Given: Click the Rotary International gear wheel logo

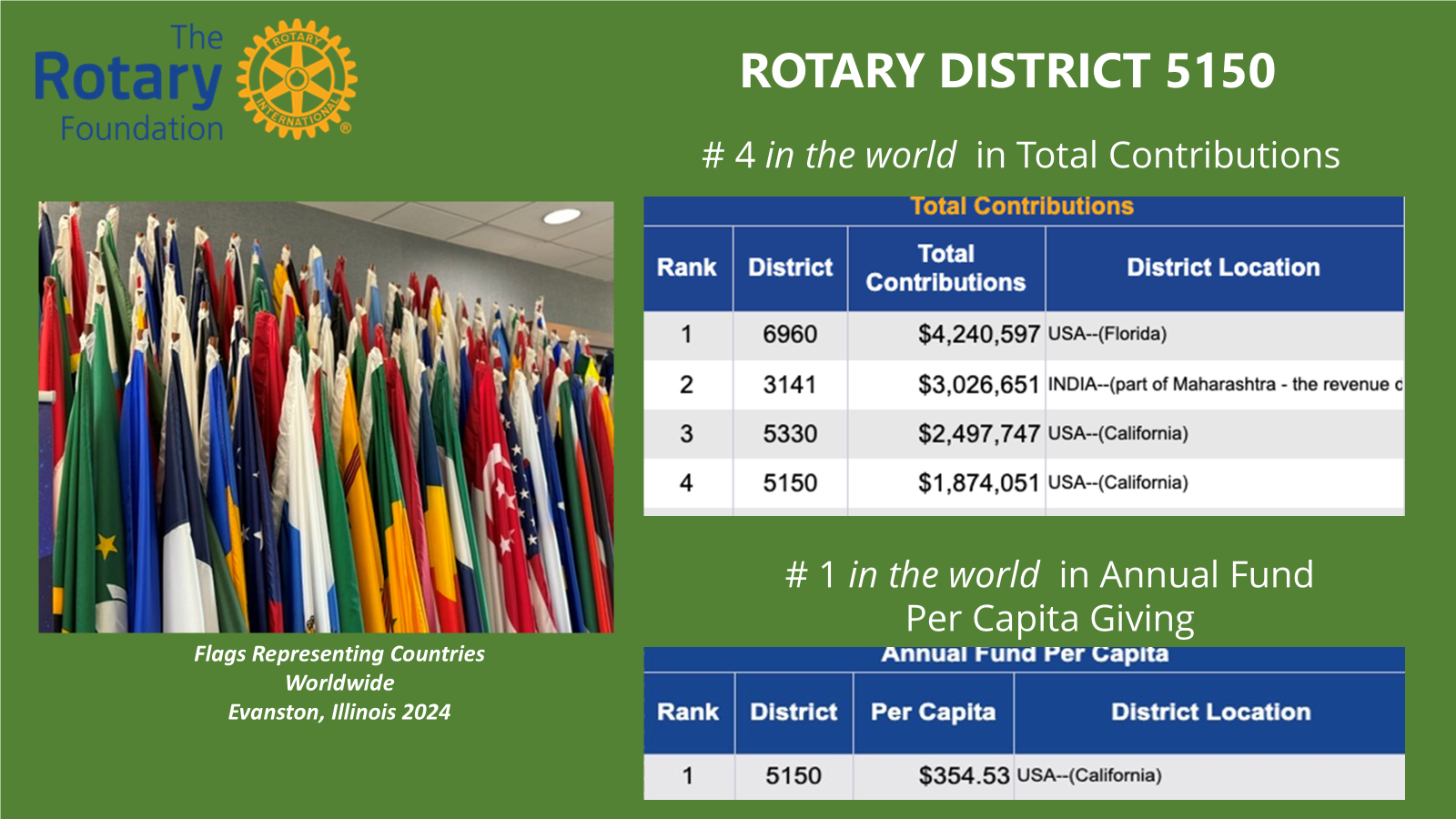Looking at the screenshot, I should [x=297, y=79].
